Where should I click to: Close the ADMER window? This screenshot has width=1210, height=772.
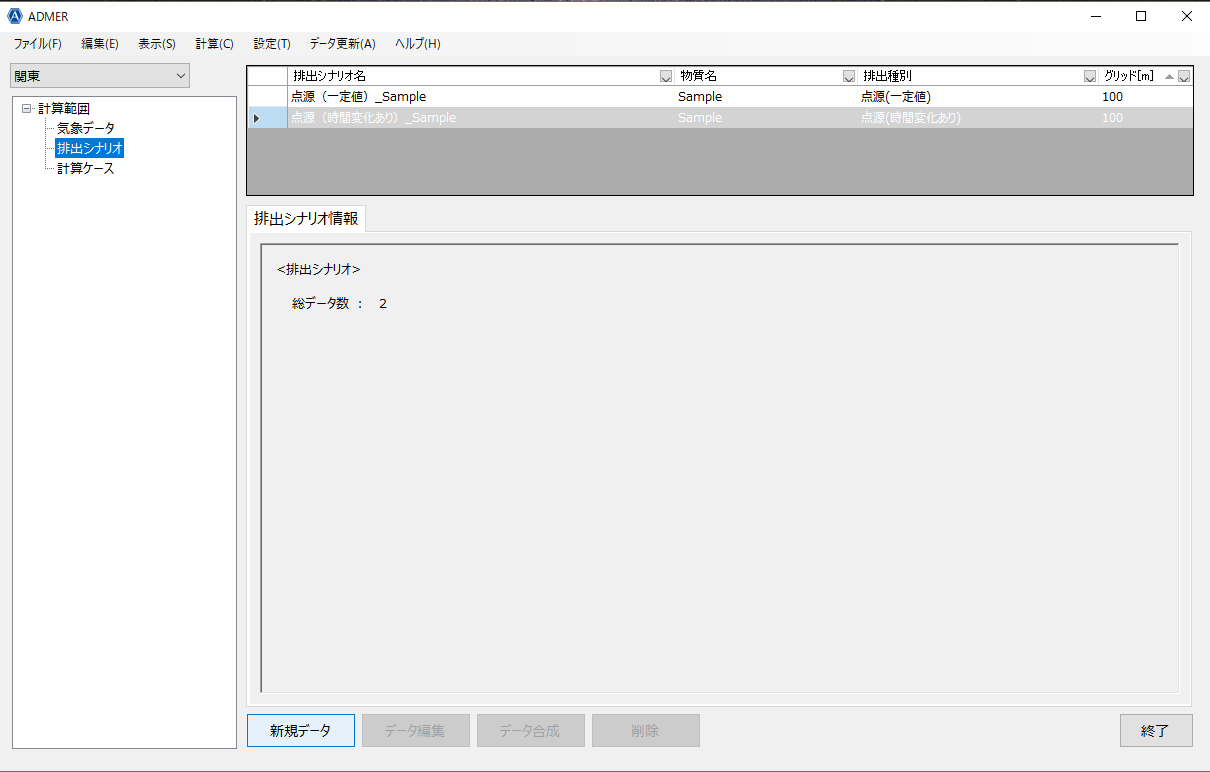(x=1187, y=16)
